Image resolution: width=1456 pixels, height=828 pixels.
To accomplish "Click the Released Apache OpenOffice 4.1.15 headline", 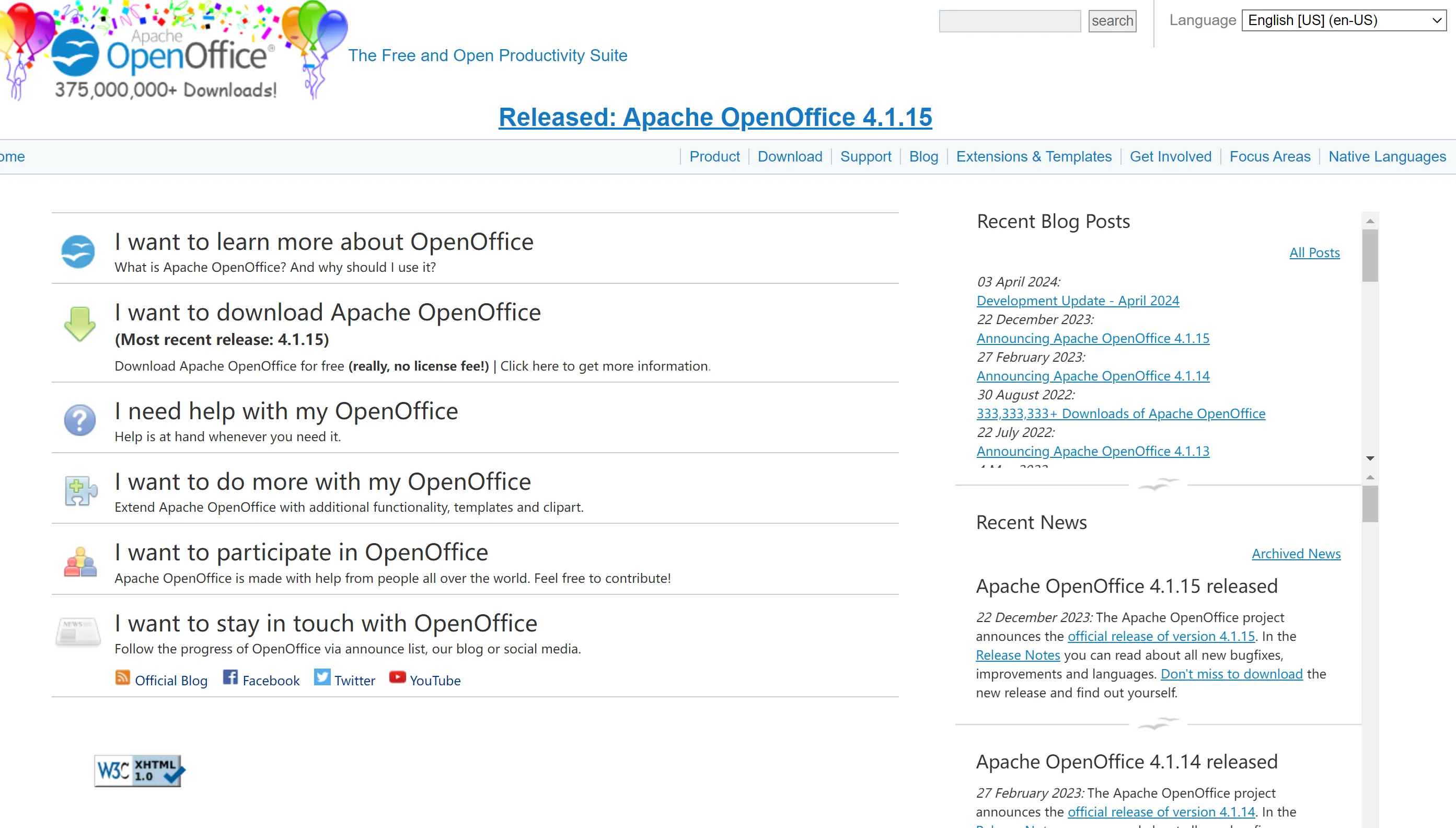I will click(715, 117).
